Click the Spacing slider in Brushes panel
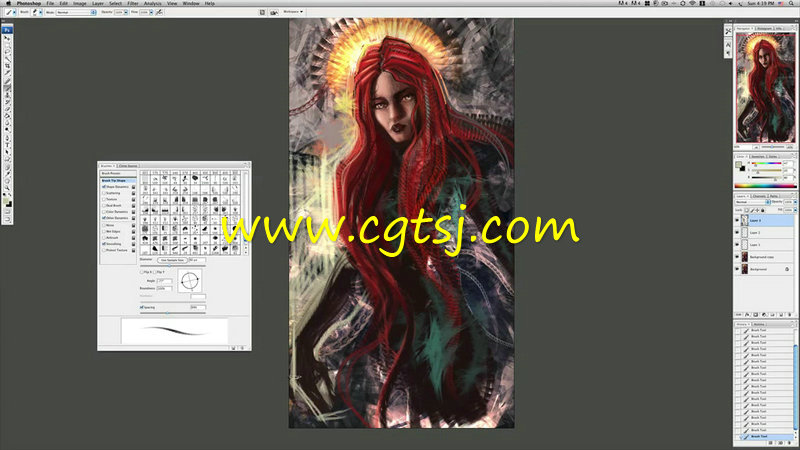The width and height of the screenshot is (800, 450). pyautogui.click(x=173, y=313)
